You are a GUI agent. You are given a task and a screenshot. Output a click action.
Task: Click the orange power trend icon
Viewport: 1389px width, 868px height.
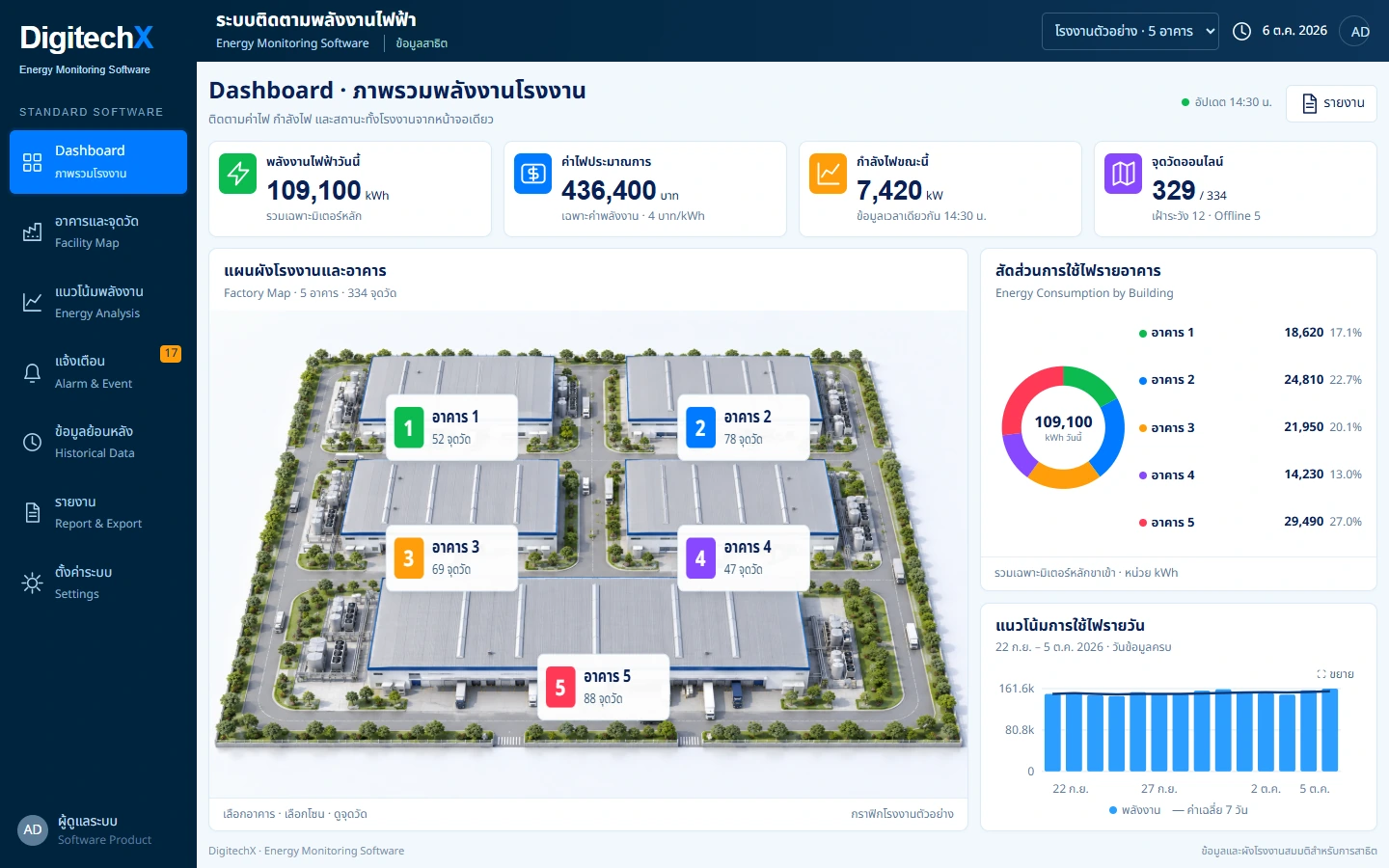click(x=828, y=174)
